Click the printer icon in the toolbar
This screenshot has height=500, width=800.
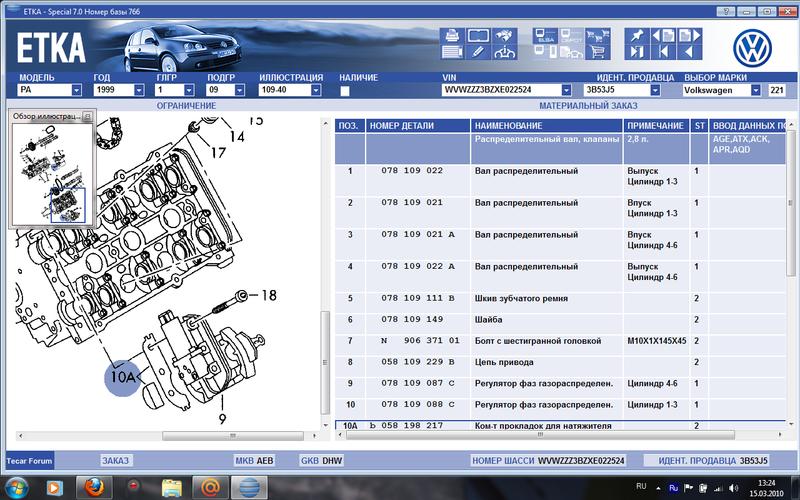coord(452,36)
